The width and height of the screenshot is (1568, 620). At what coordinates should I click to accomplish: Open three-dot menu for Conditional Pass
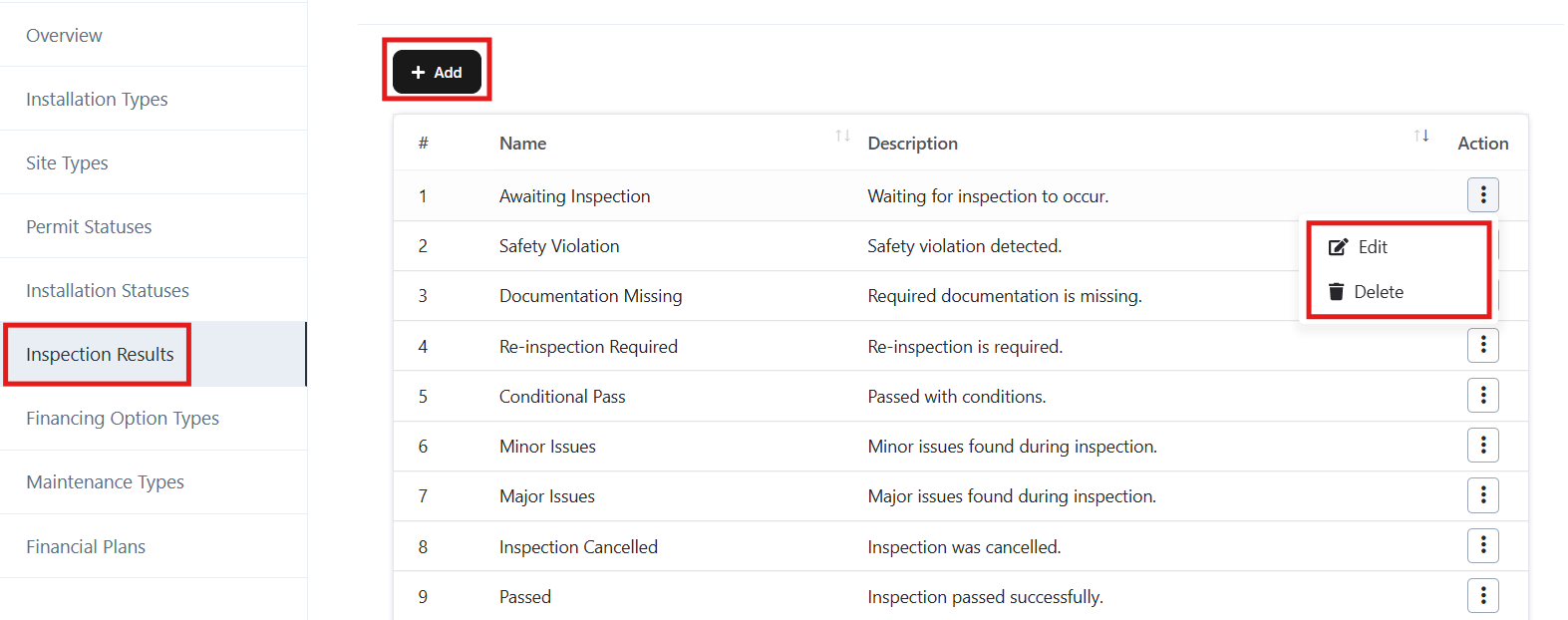click(1482, 396)
